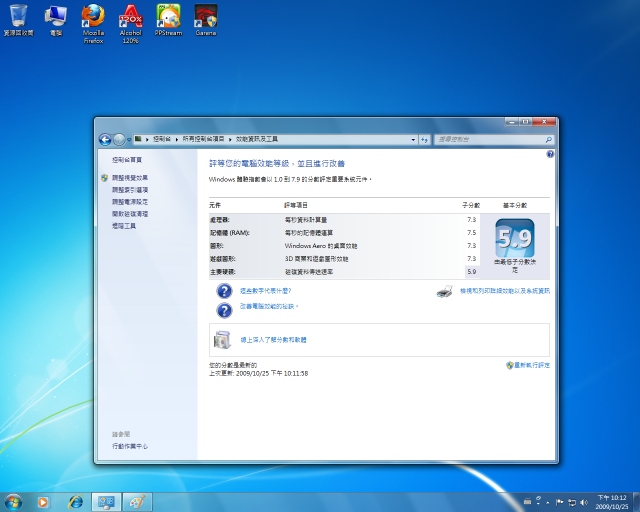640x512 pixels.
Task: Open the Windows Start orb
Action: 13,502
